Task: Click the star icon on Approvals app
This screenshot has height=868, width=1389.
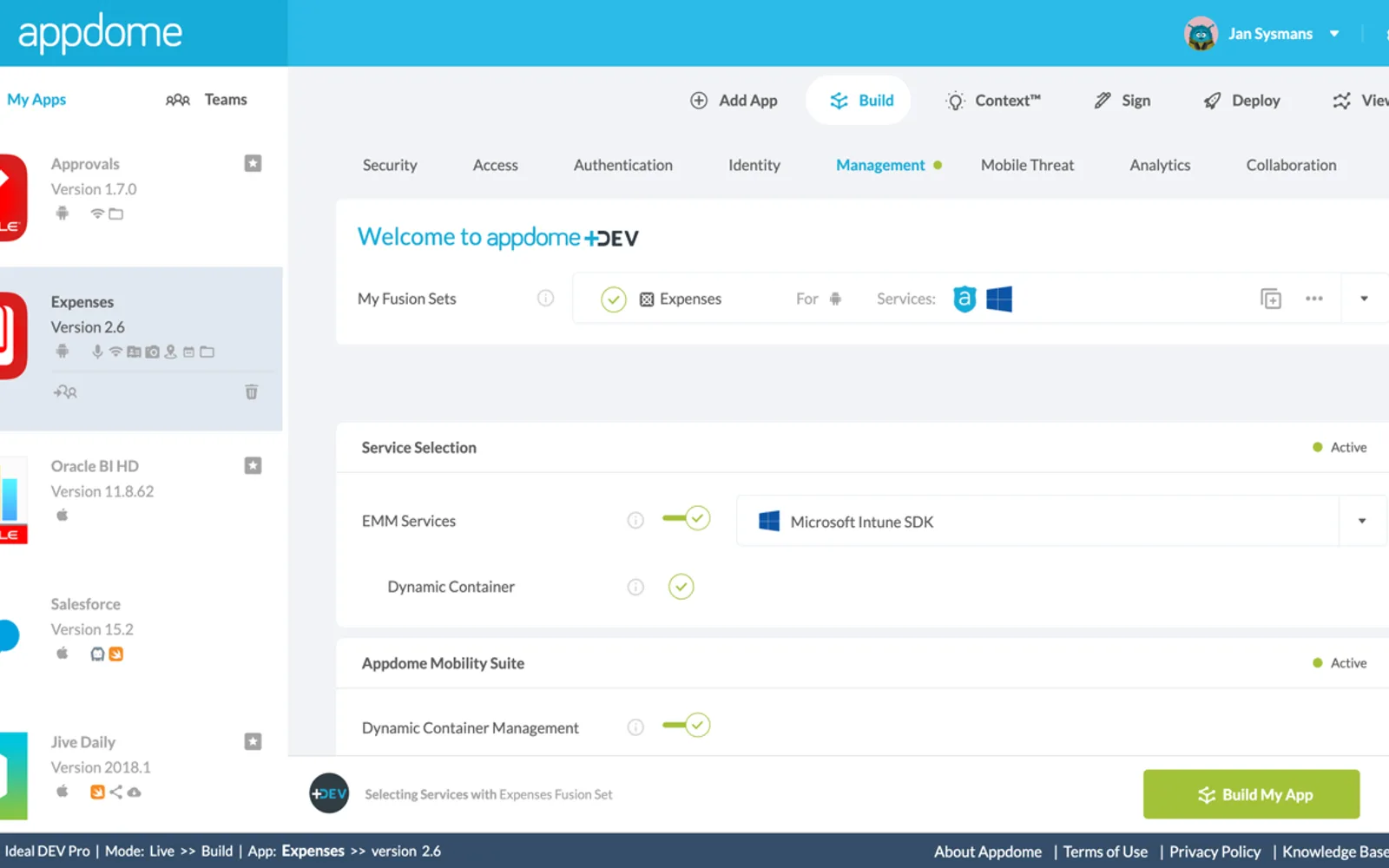Action: coord(253,163)
